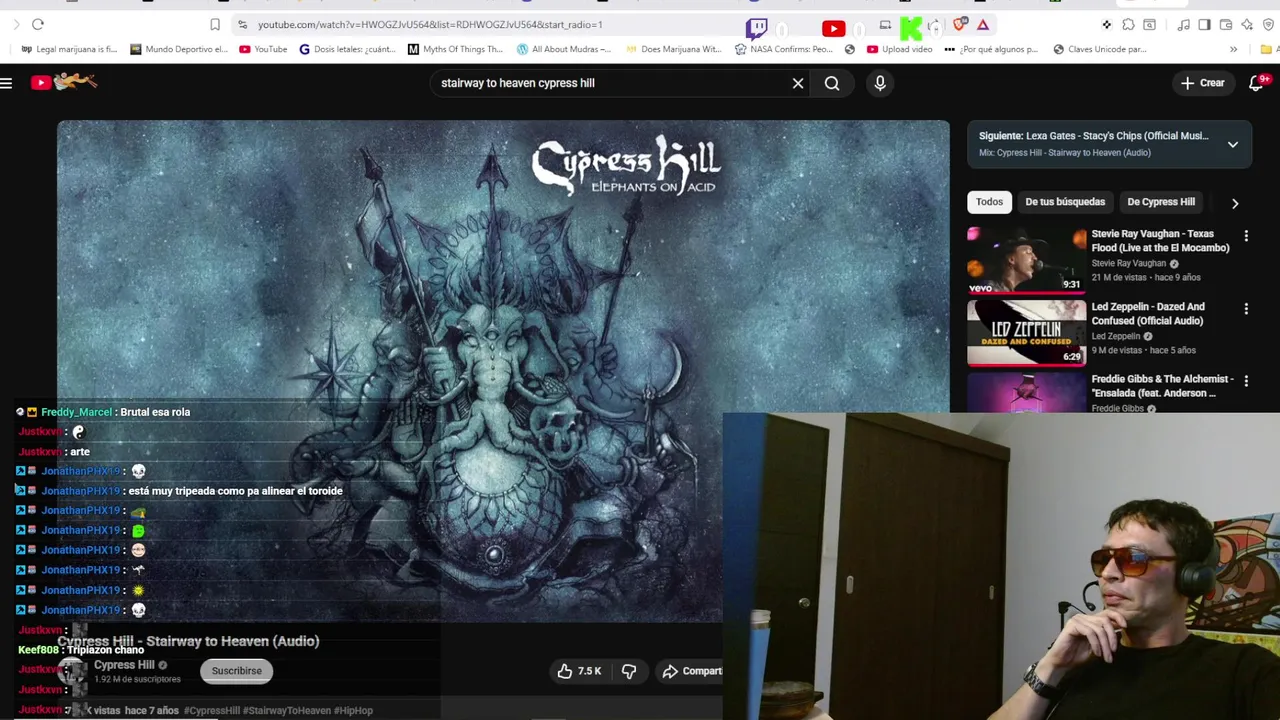Click the Twitch overlay icon
The image size is (1280, 720).
[757, 28]
